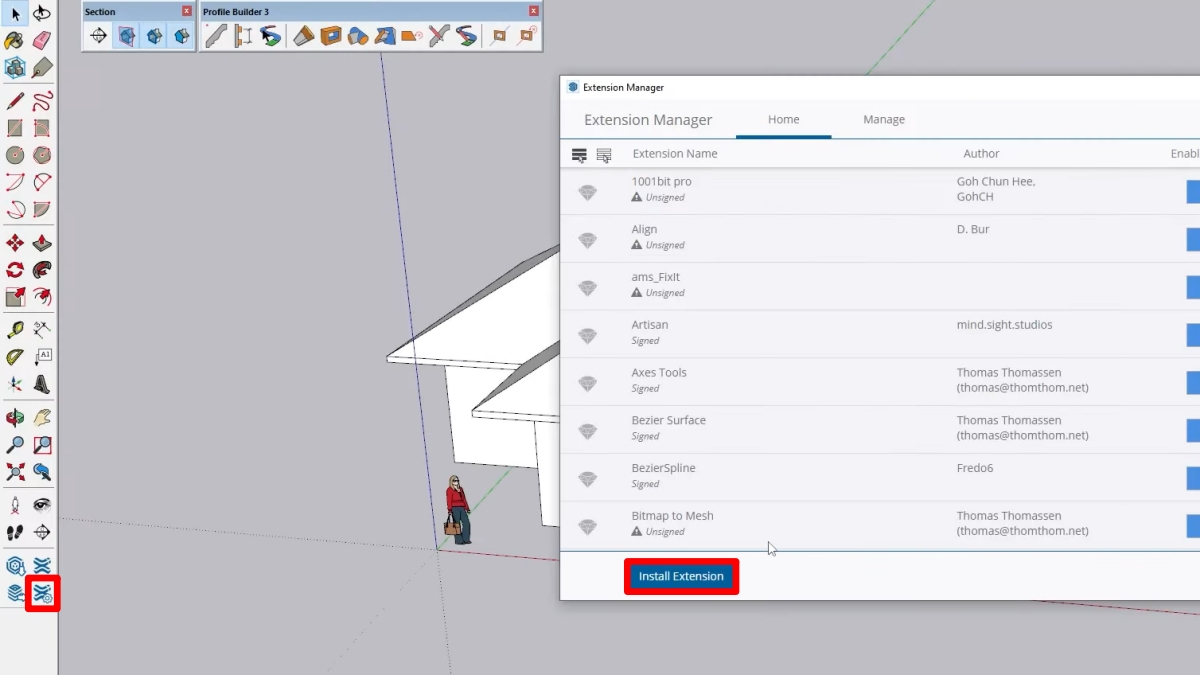Choose the Zoom Window tool
This screenshot has width=1200, height=675.
[42, 444]
